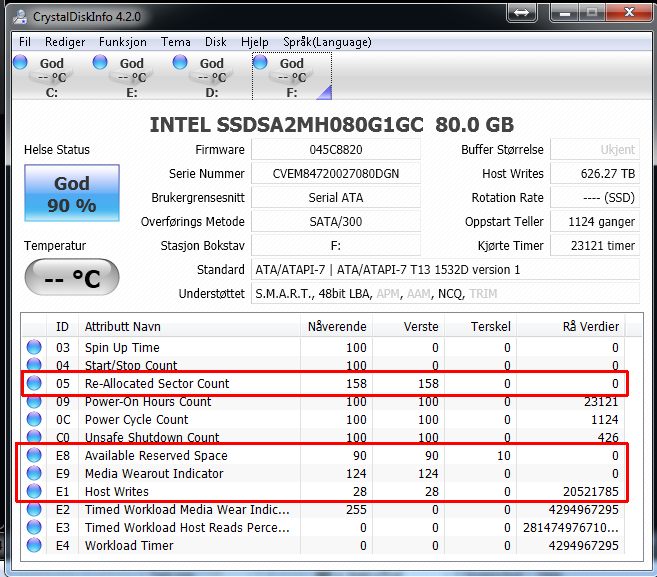Click Rotation Rate ---- (SSD) field

click(x=595, y=197)
